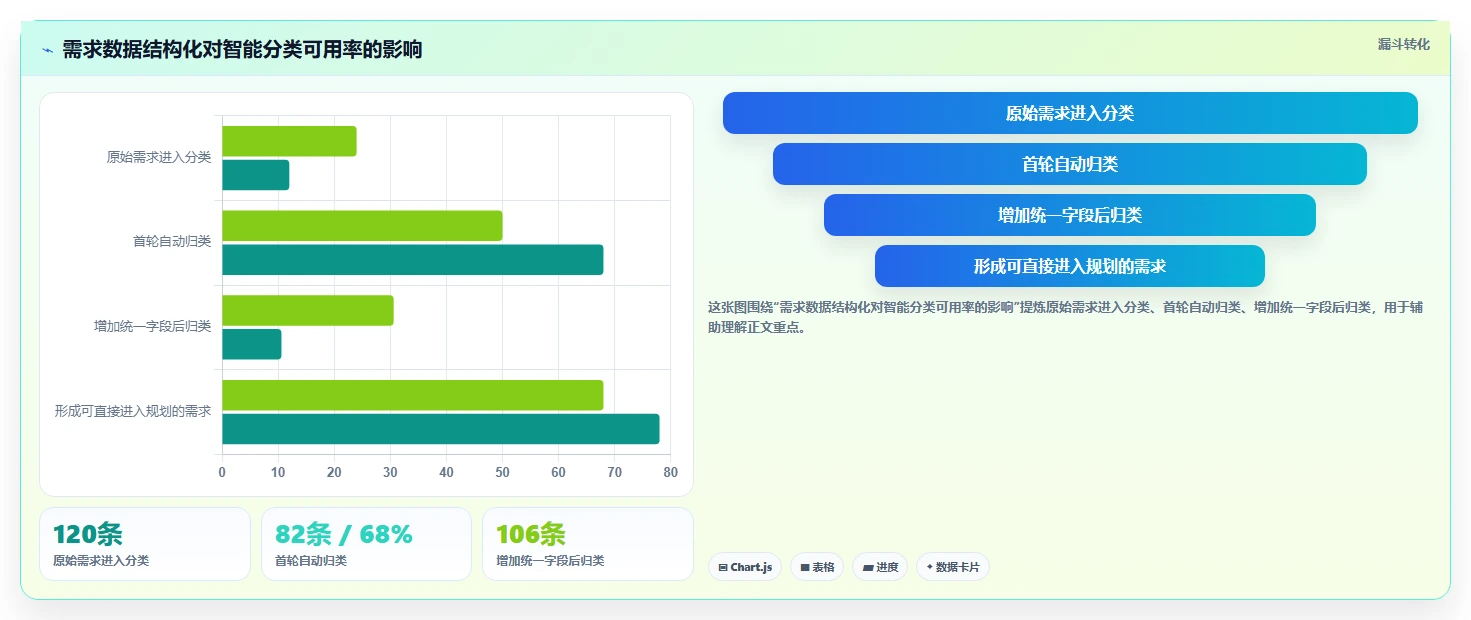Open the 106条 stat card
Image resolution: width=1471 pixels, height=620 pixels.
pos(588,544)
